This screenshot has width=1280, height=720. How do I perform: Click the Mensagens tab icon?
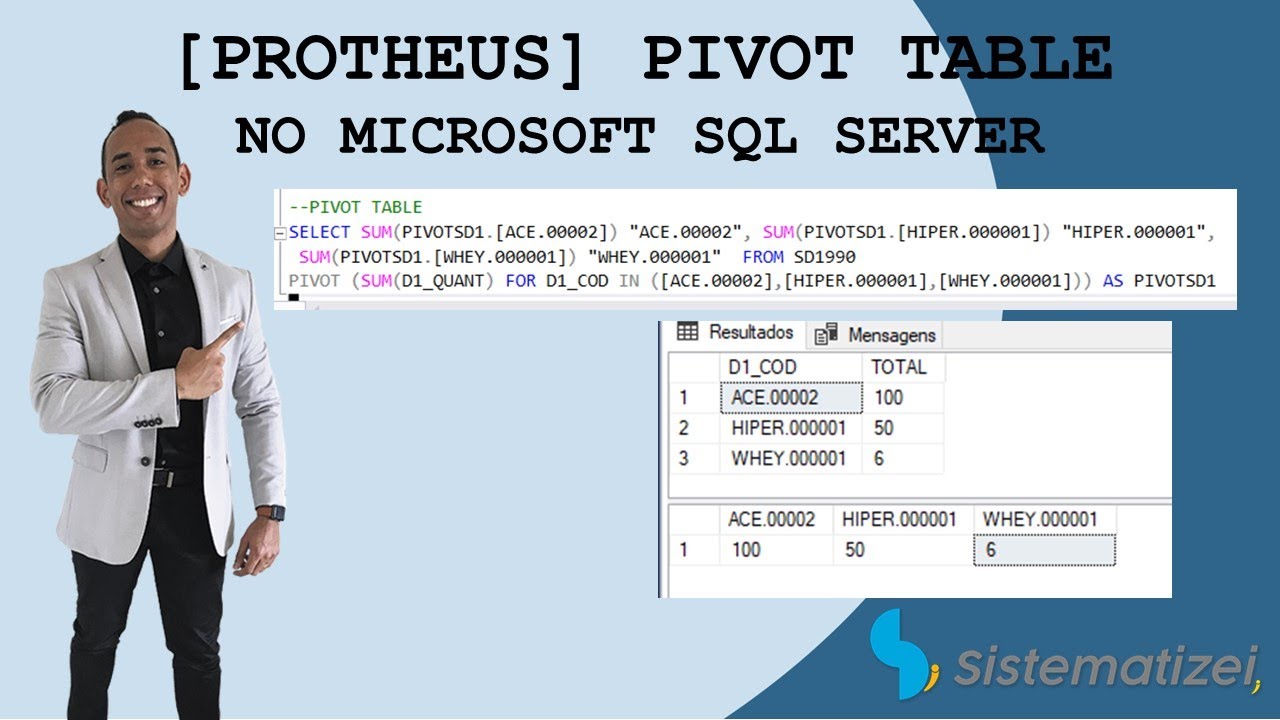click(826, 336)
